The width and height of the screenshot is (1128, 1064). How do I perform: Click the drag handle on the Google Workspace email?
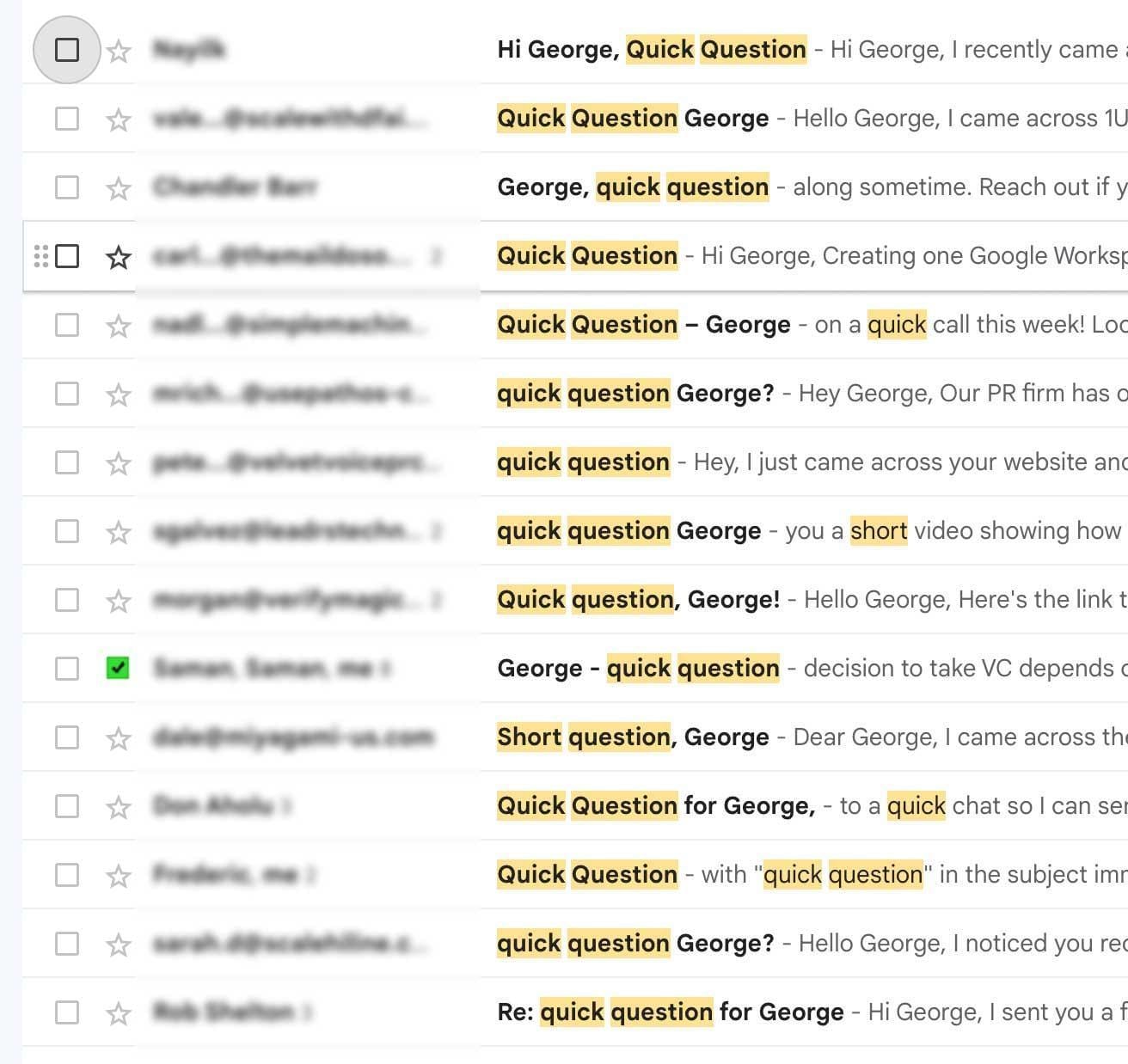point(40,256)
